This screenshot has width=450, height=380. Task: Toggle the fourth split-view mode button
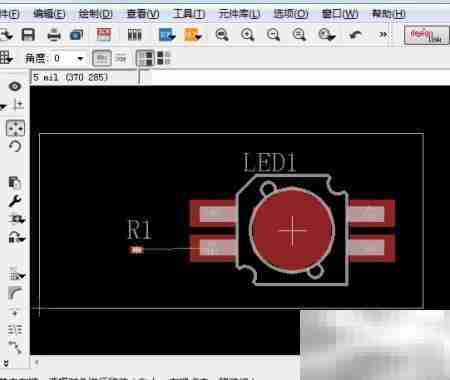[x=163, y=58]
